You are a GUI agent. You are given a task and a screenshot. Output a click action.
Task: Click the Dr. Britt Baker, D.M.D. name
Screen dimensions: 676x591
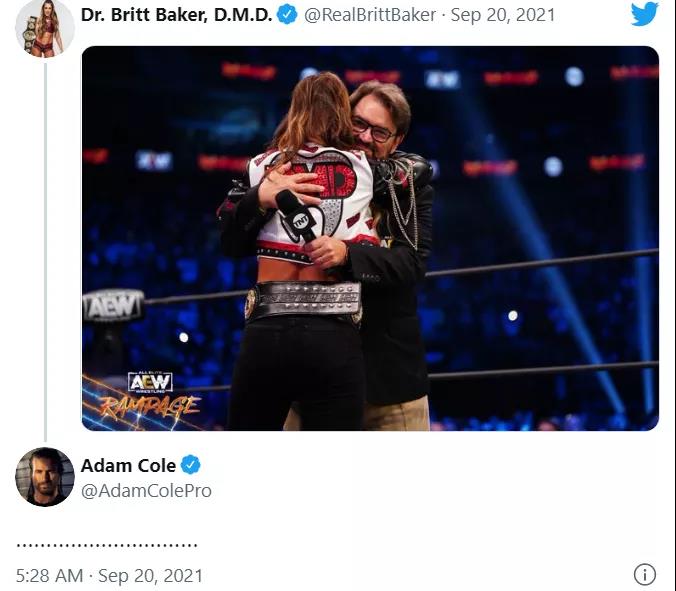click(x=176, y=15)
